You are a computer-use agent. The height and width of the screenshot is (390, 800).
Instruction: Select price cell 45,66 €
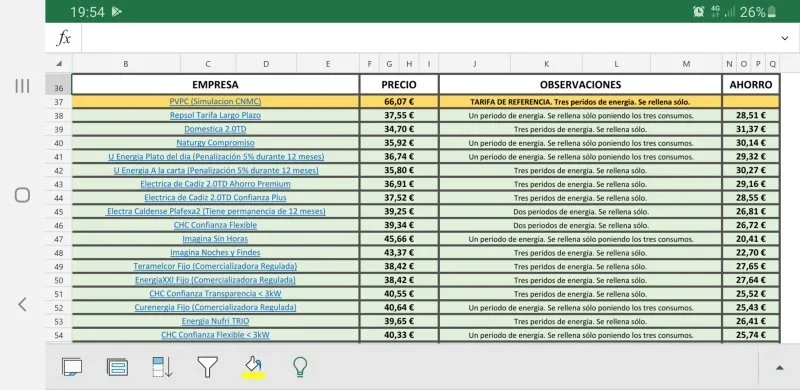pos(399,239)
